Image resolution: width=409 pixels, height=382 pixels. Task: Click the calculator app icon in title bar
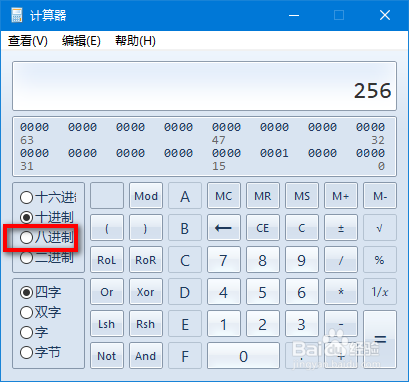click(16, 15)
